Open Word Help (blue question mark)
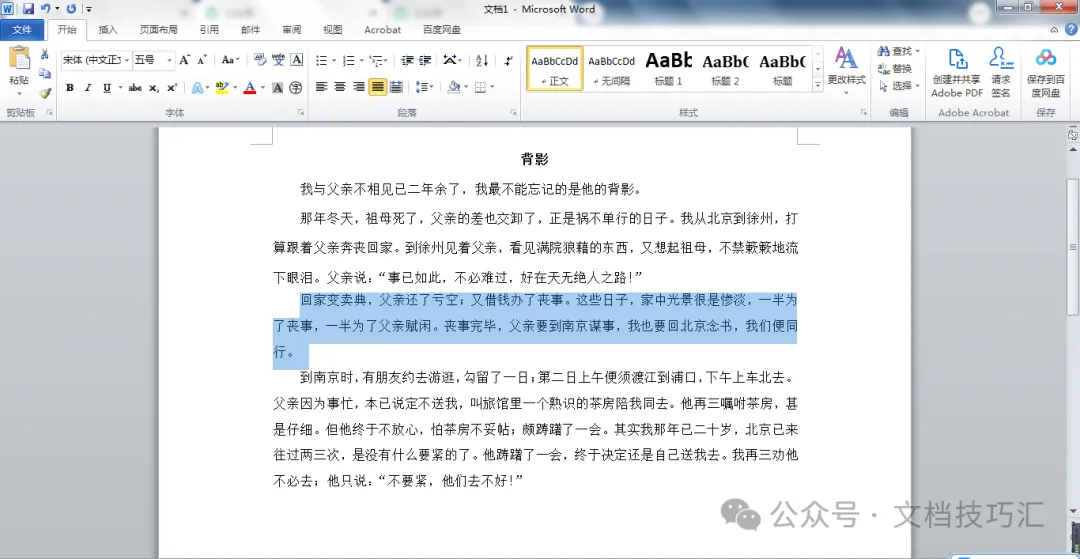This screenshot has width=1080, height=559. 1071,30
